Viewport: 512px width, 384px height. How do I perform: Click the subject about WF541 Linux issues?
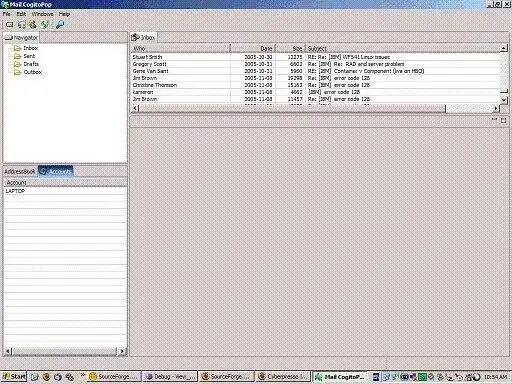(349, 57)
